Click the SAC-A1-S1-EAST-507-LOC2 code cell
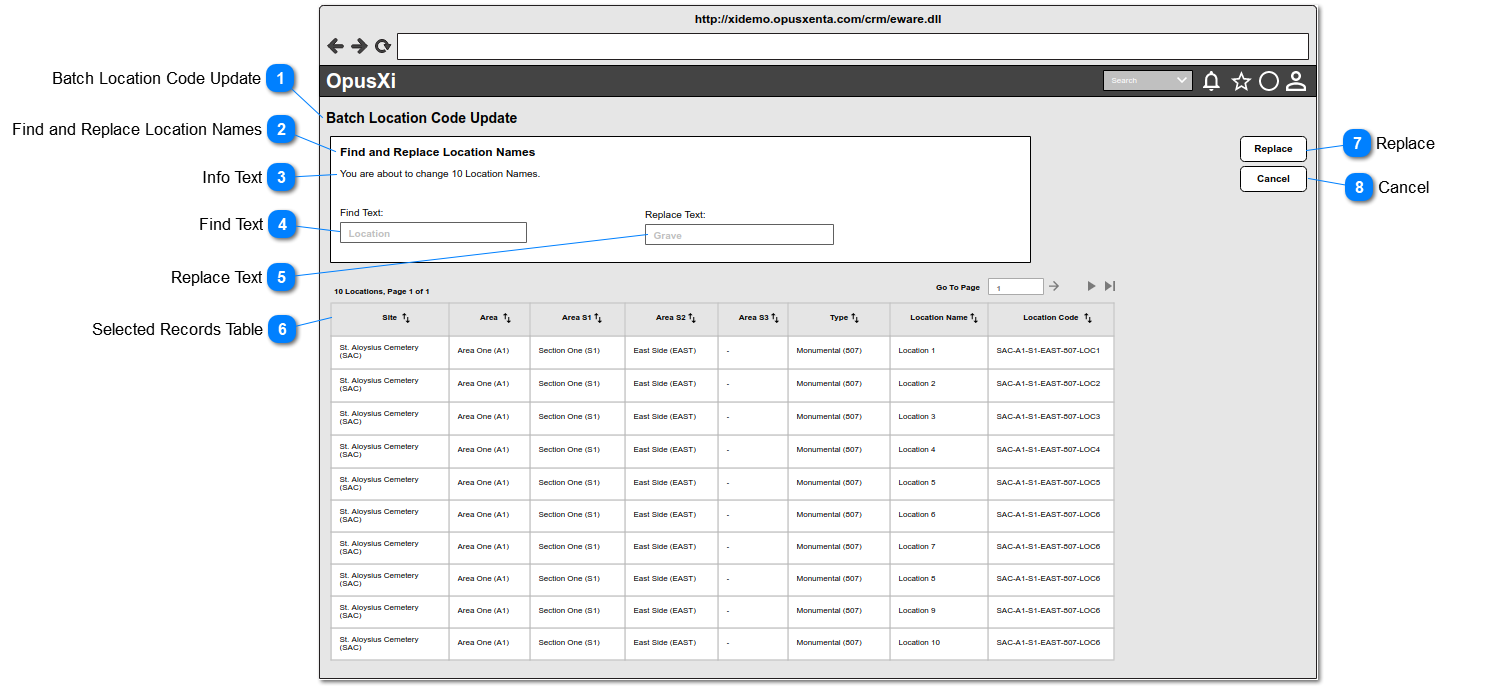The image size is (1490, 689). coord(1051,384)
